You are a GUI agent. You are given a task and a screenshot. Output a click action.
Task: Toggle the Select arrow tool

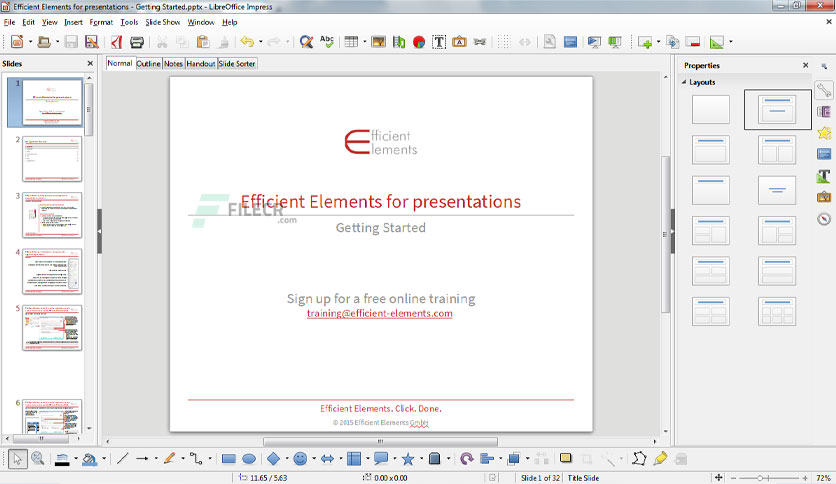17,459
